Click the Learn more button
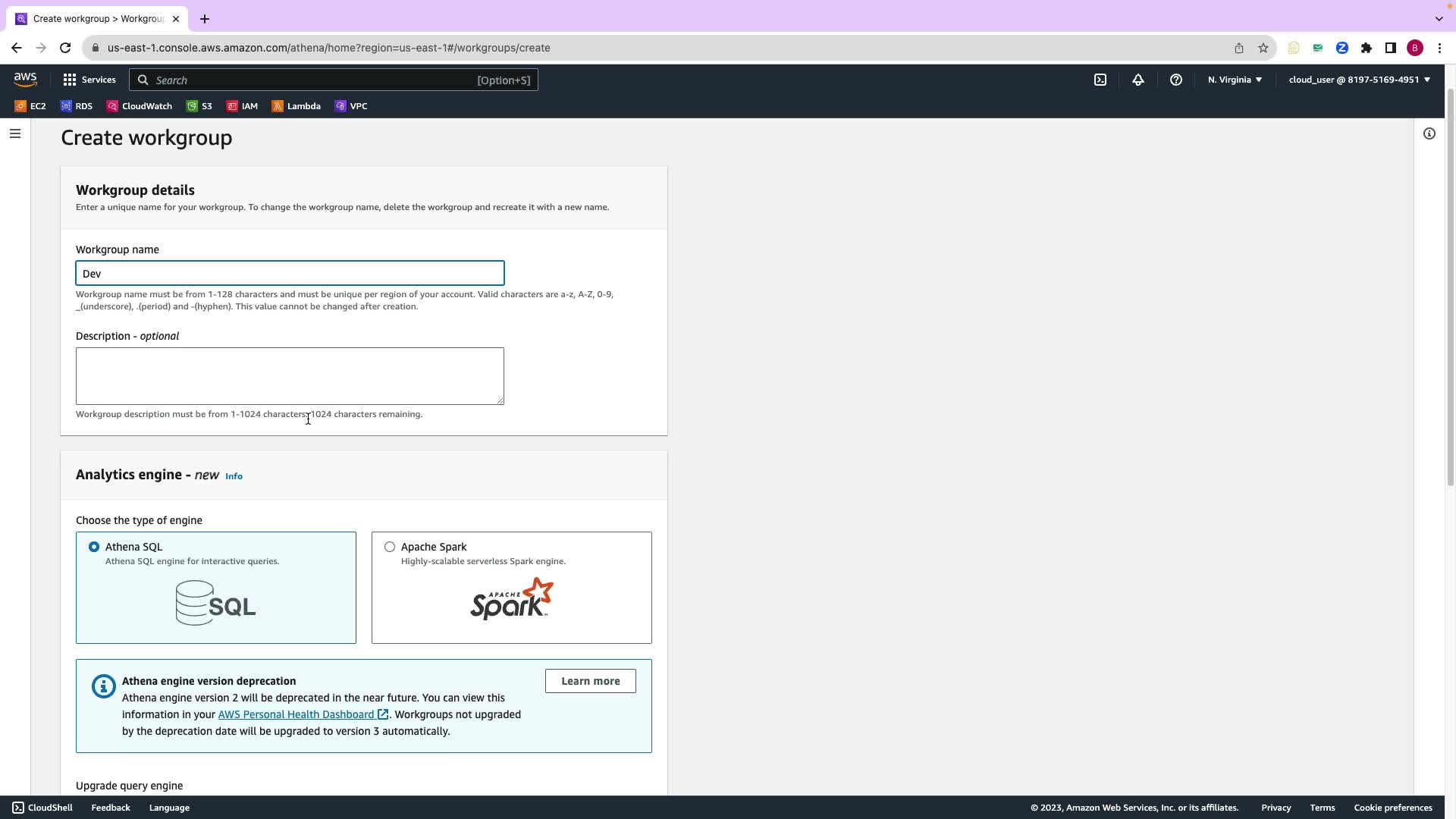This screenshot has width=1456, height=819. pyautogui.click(x=590, y=681)
